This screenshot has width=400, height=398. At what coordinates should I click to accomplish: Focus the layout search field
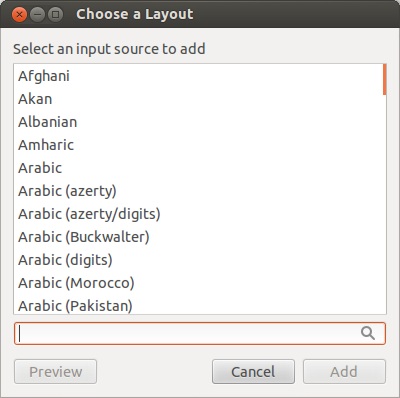coord(200,333)
